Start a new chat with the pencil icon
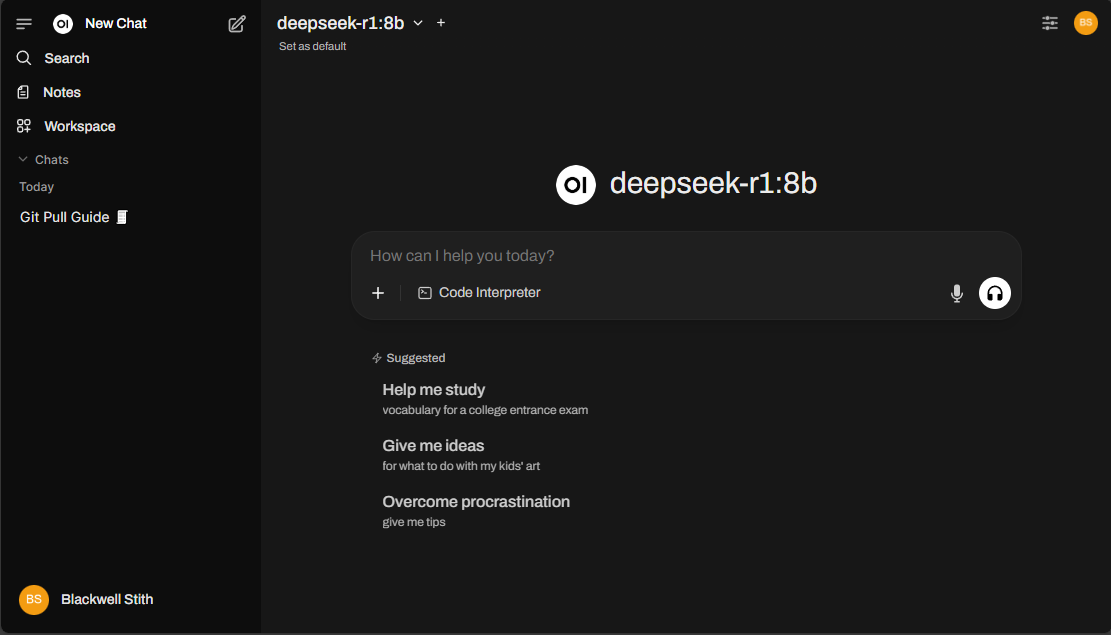The image size is (1111, 635). coord(237,24)
